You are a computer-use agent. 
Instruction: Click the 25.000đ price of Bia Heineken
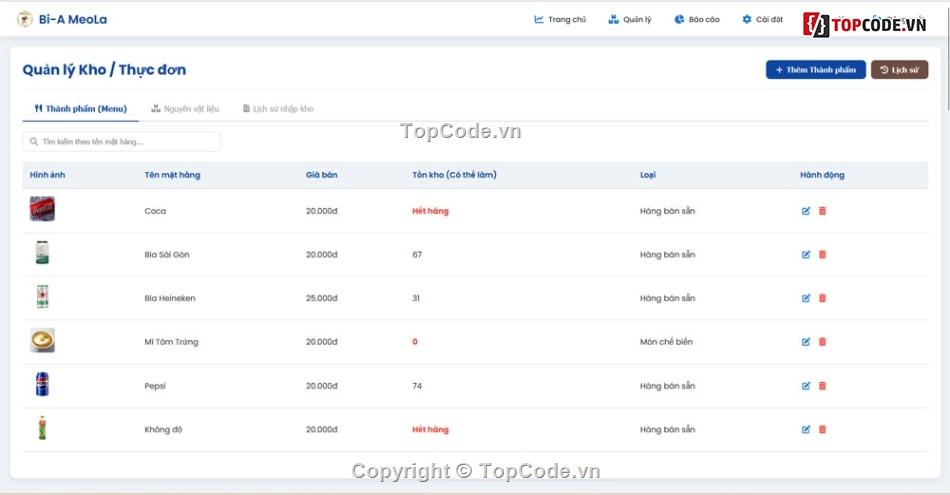point(322,298)
